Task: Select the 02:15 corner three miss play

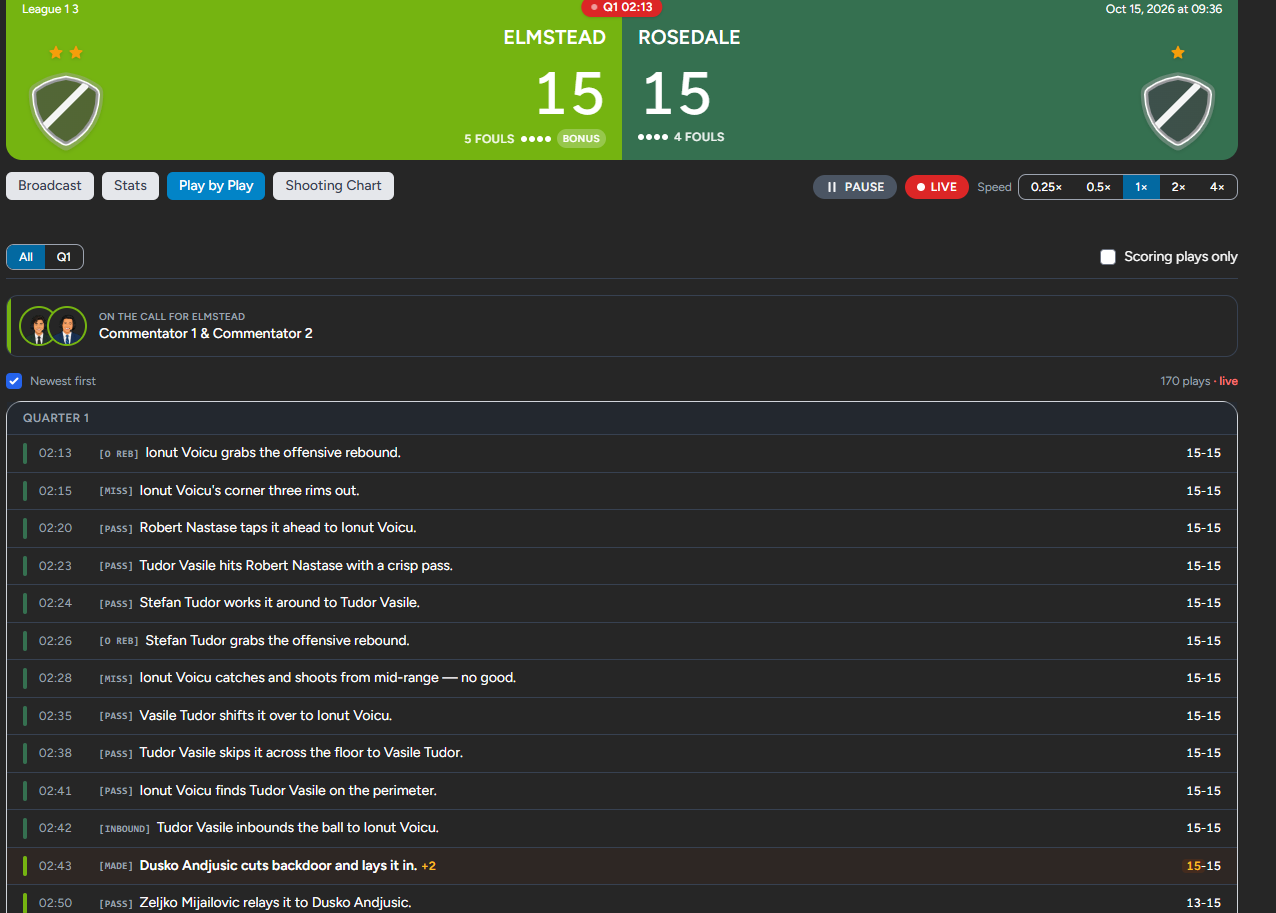Action: [x=622, y=491]
